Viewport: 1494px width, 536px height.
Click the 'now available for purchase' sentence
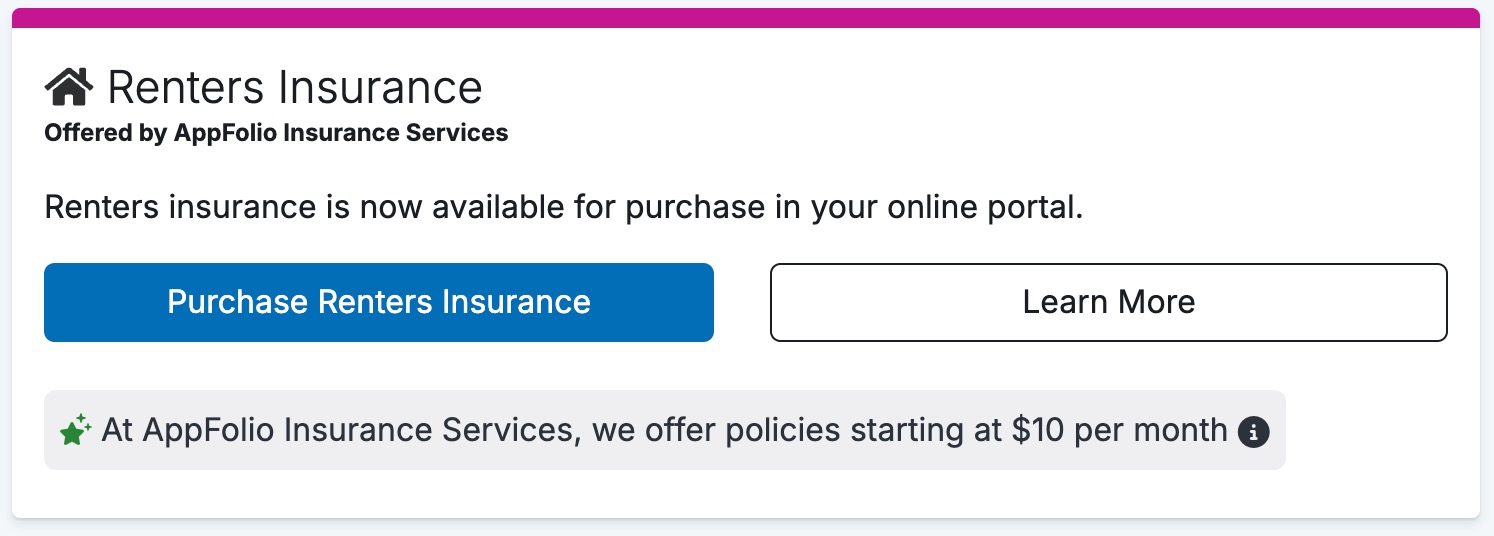pos(564,208)
